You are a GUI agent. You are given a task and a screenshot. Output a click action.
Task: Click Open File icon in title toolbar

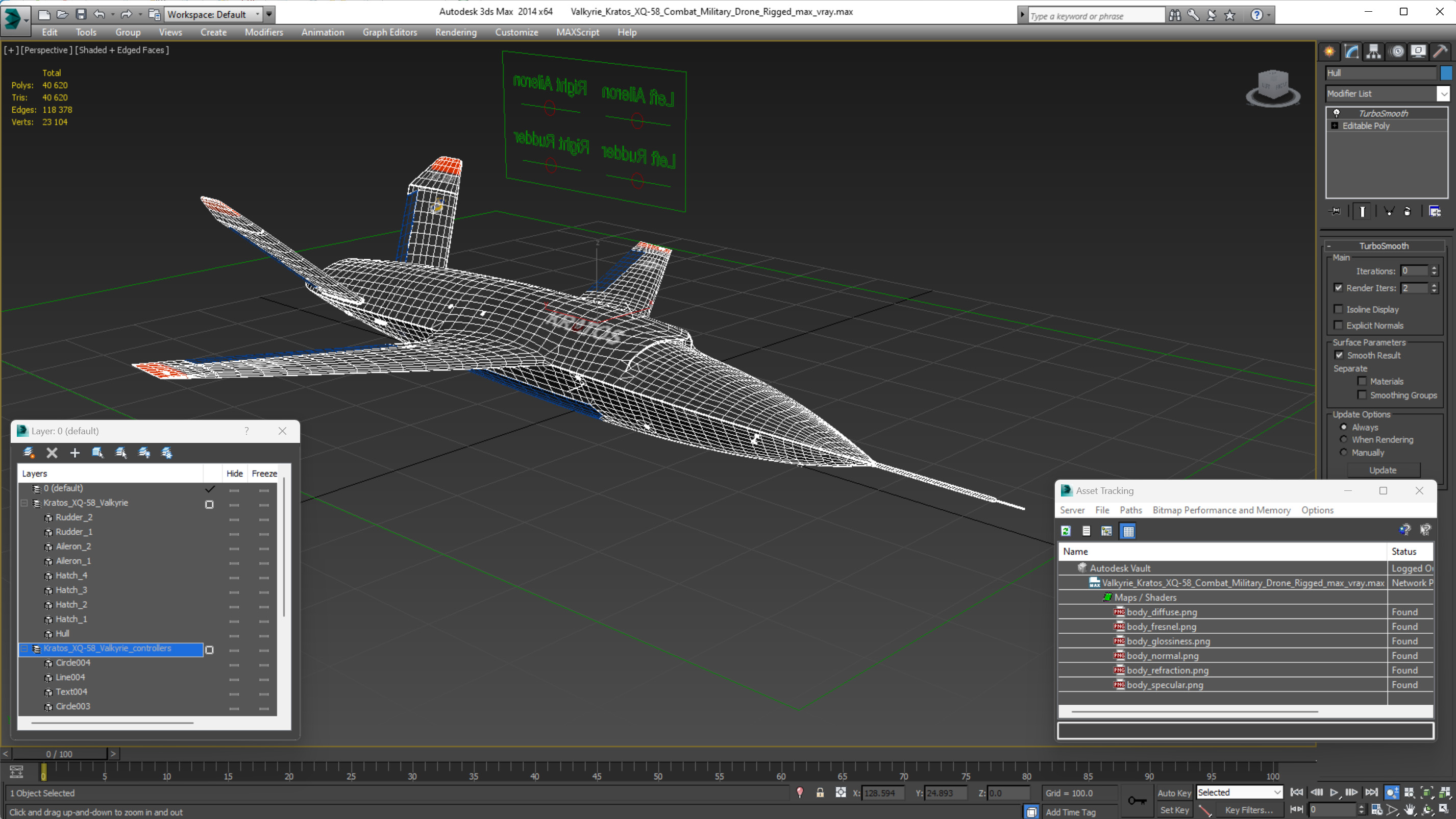(x=62, y=14)
